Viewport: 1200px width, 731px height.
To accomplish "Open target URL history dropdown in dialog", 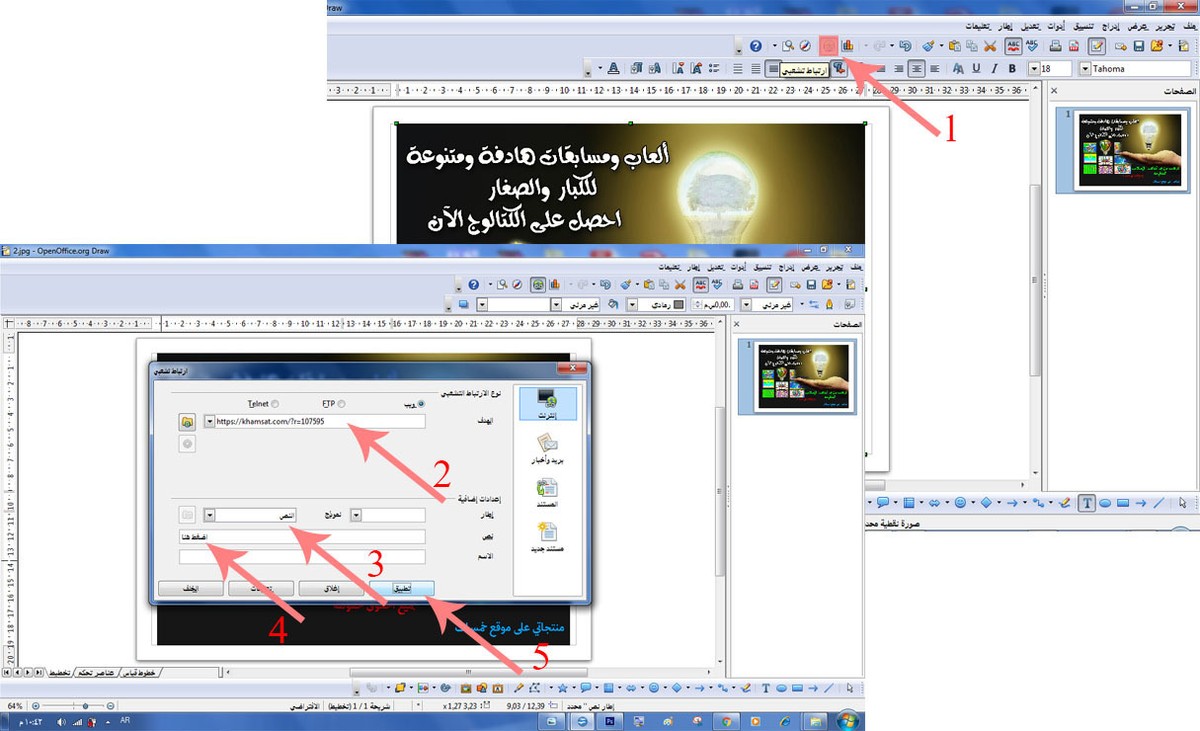I will [209, 422].
